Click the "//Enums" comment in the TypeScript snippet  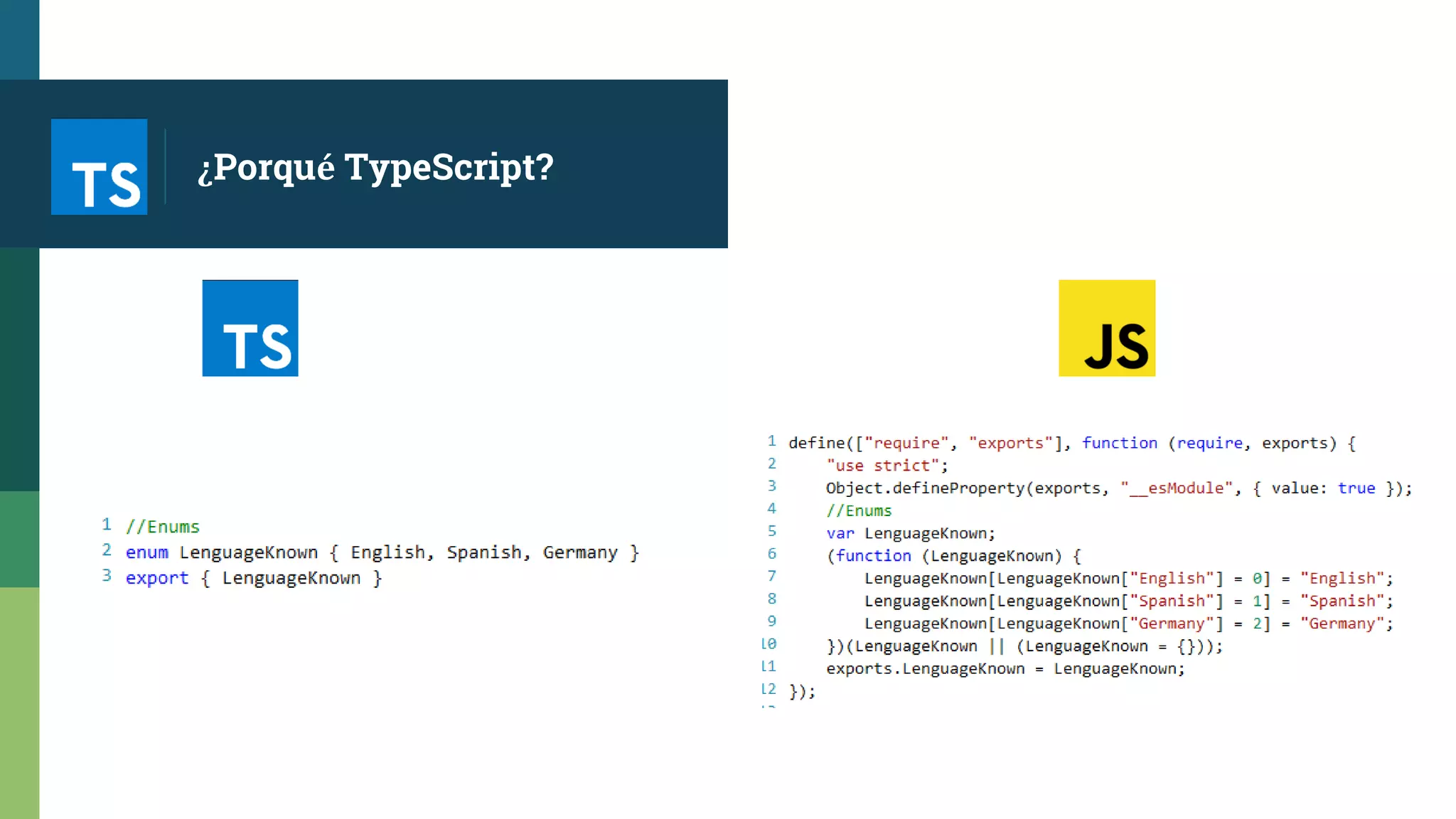click(163, 527)
